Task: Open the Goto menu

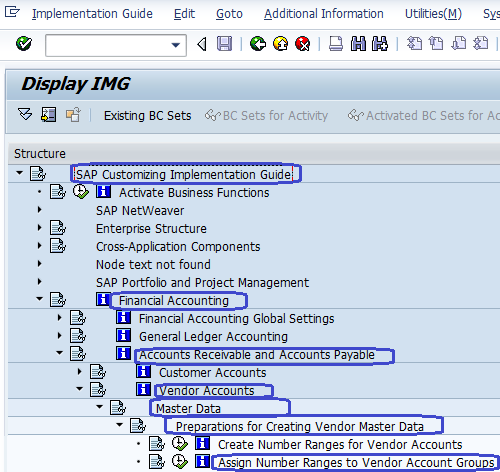Action: pos(229,14)
